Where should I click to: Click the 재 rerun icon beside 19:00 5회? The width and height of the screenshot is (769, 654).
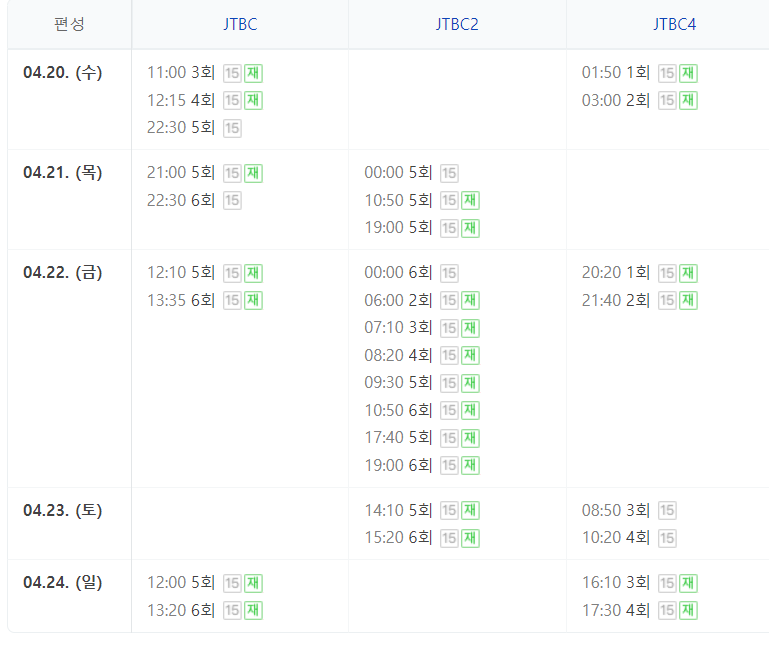click(470, 228)
